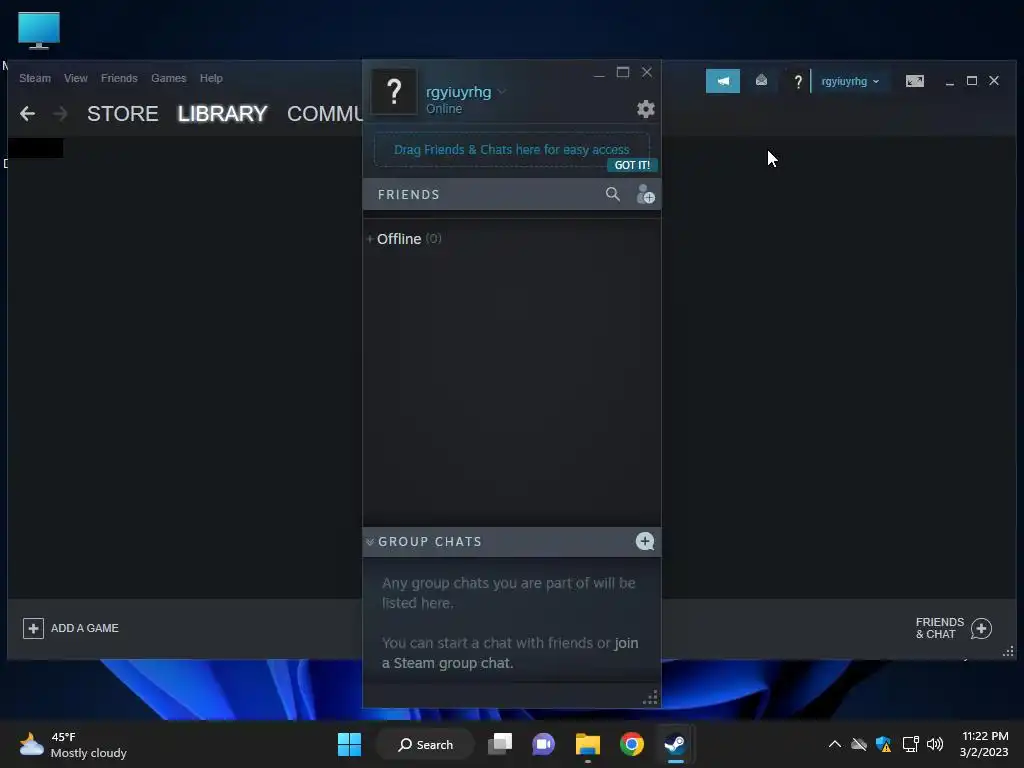Open status dropdown beside rgyiuyrhg name
The image size is (1024, 768).
502,91
